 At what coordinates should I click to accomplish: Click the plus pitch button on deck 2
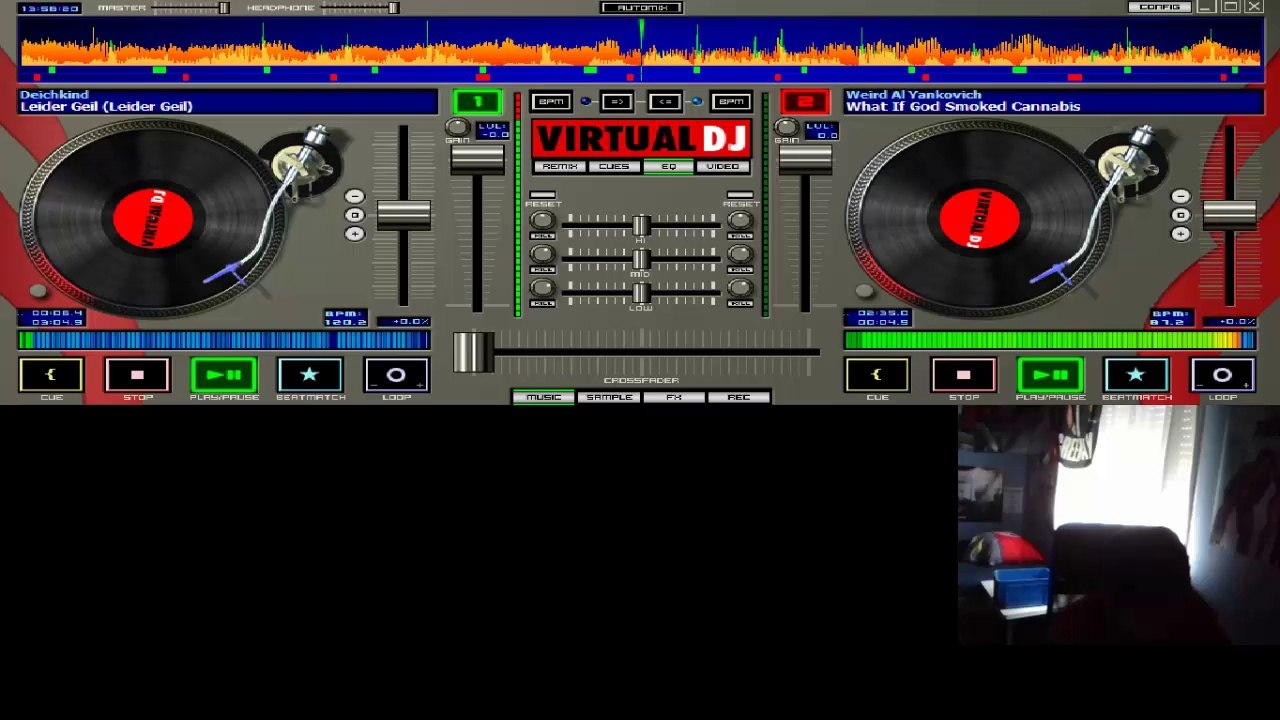click(x=1180, y=233)
